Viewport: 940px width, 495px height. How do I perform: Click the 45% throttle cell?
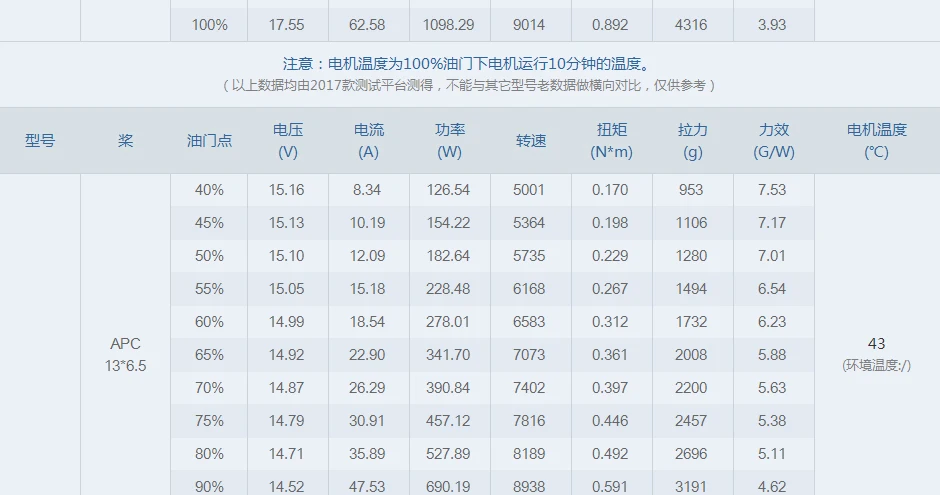pos(209,223)
